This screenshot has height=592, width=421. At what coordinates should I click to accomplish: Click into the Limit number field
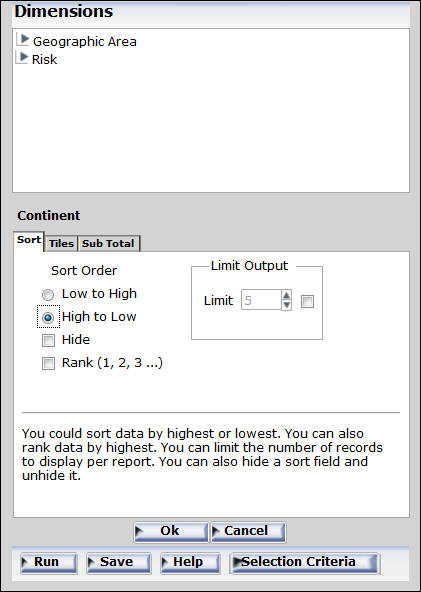[261, 300]
